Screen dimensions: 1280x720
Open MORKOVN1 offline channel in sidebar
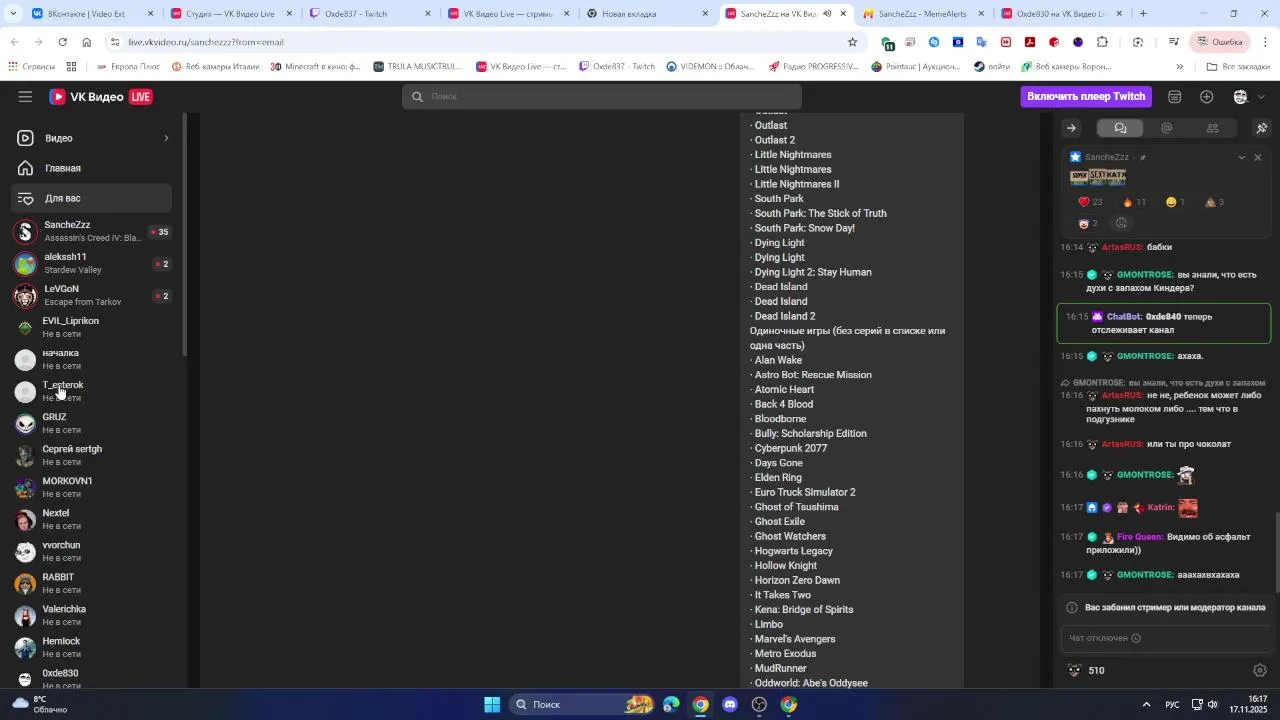tap(92, 487)
